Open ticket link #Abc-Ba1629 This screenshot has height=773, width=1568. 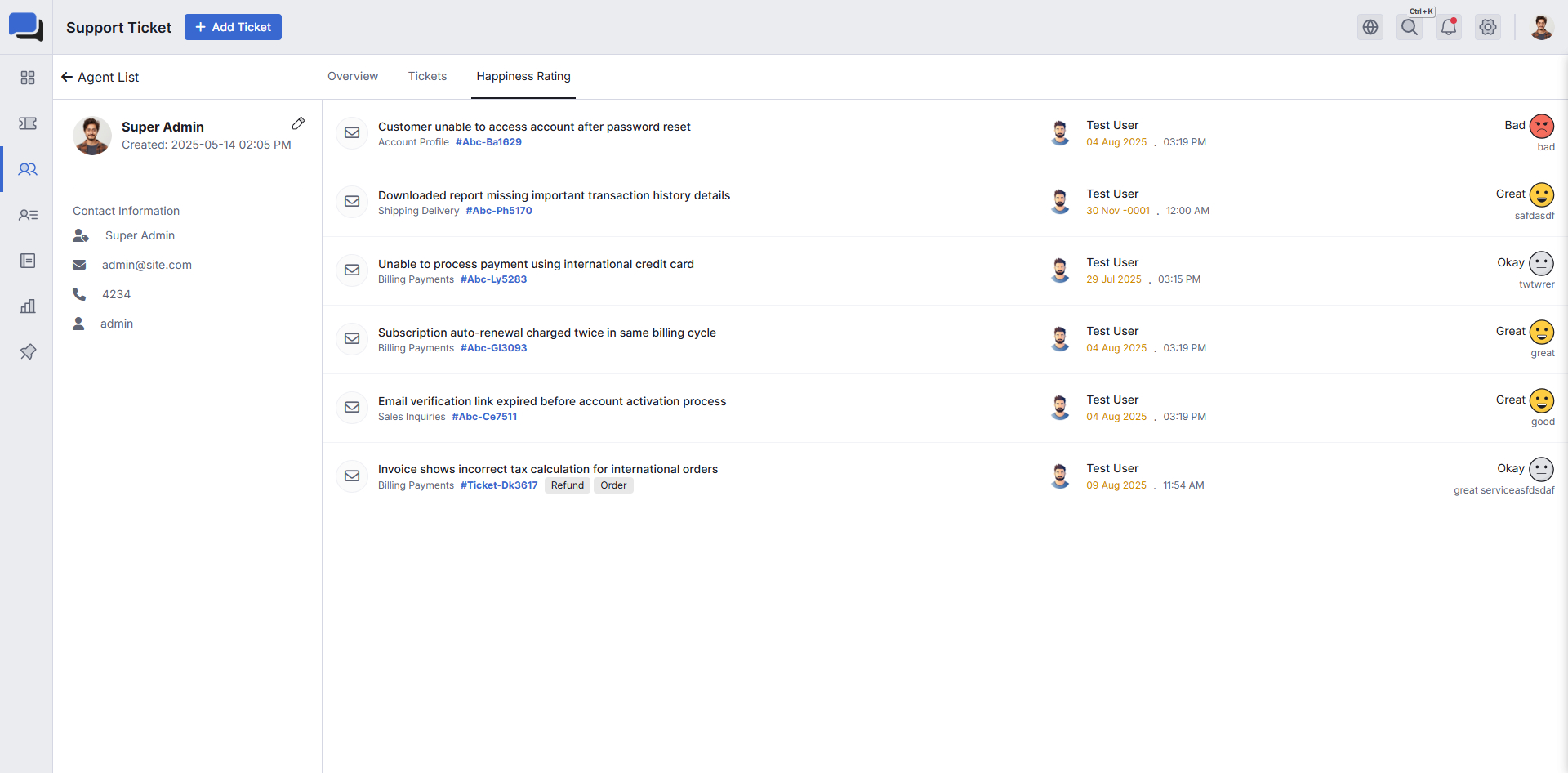tap(488, 142)
